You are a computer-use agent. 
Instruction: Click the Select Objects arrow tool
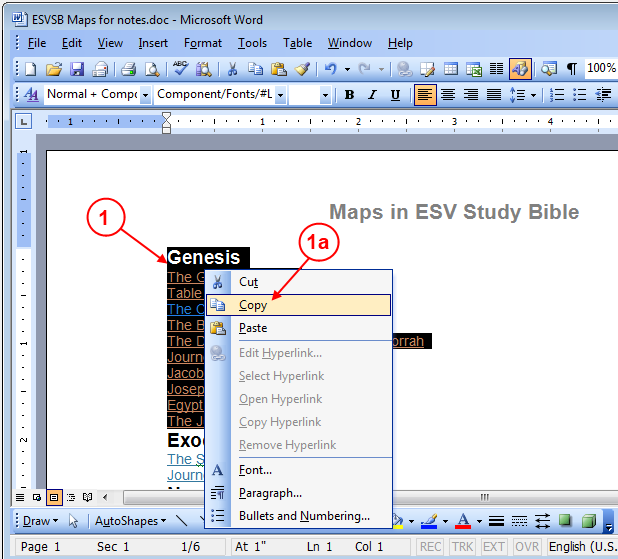coord(73,521)
